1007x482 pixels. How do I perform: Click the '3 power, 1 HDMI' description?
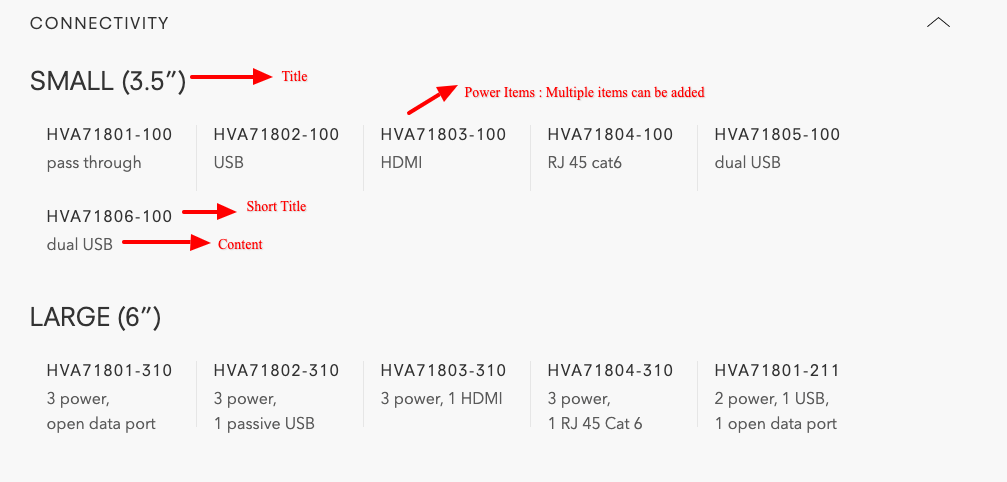pos(441,399)
